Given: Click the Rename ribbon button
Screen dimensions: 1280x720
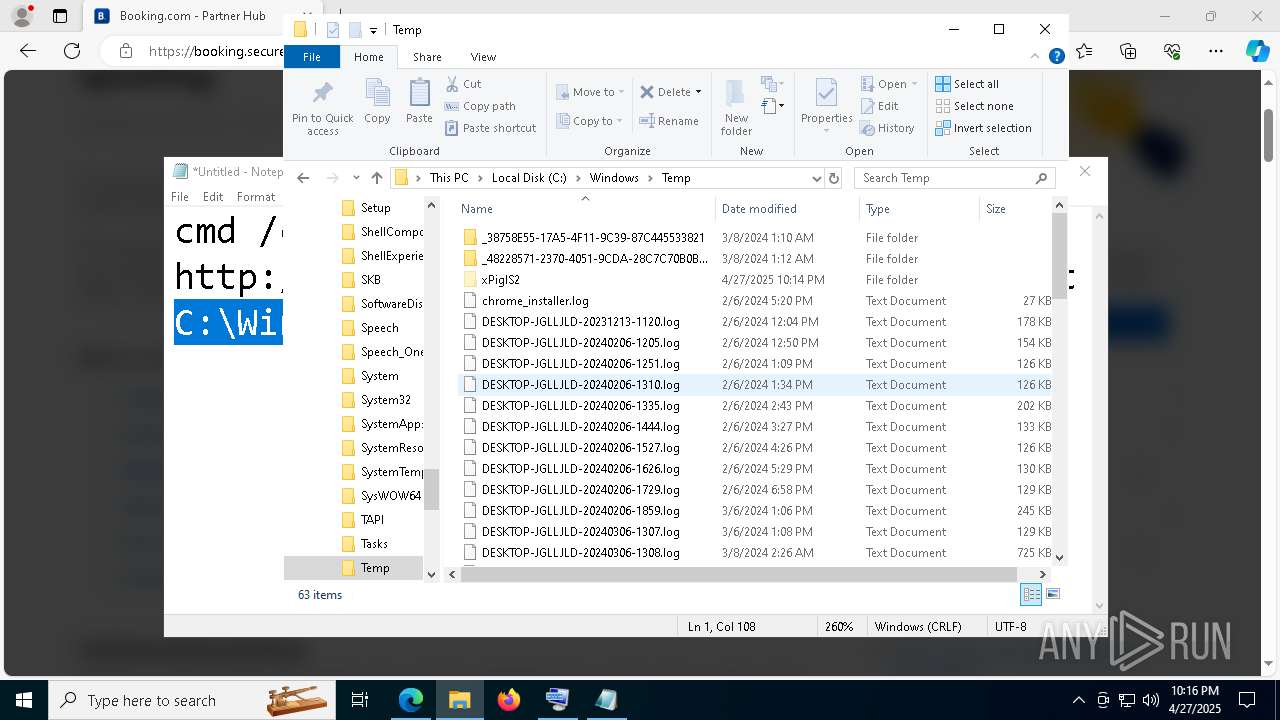Looking at the screenshot, I should point(669,121).
